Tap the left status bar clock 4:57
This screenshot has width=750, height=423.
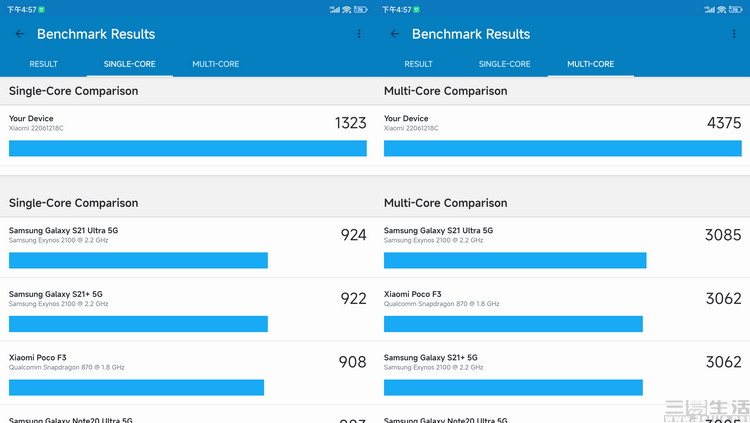(x=22, y=10)
